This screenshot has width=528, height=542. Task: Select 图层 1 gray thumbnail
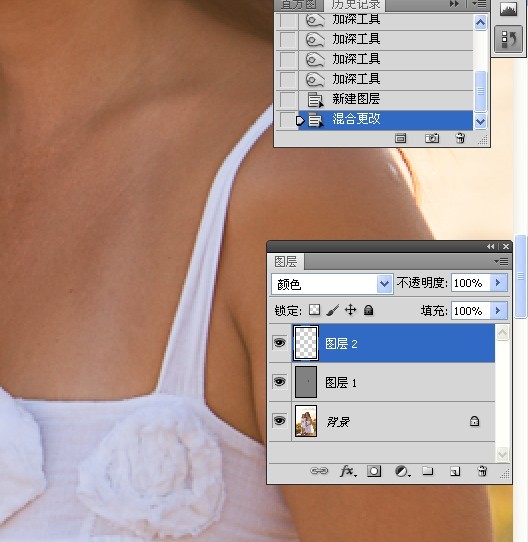click(306, 382)
